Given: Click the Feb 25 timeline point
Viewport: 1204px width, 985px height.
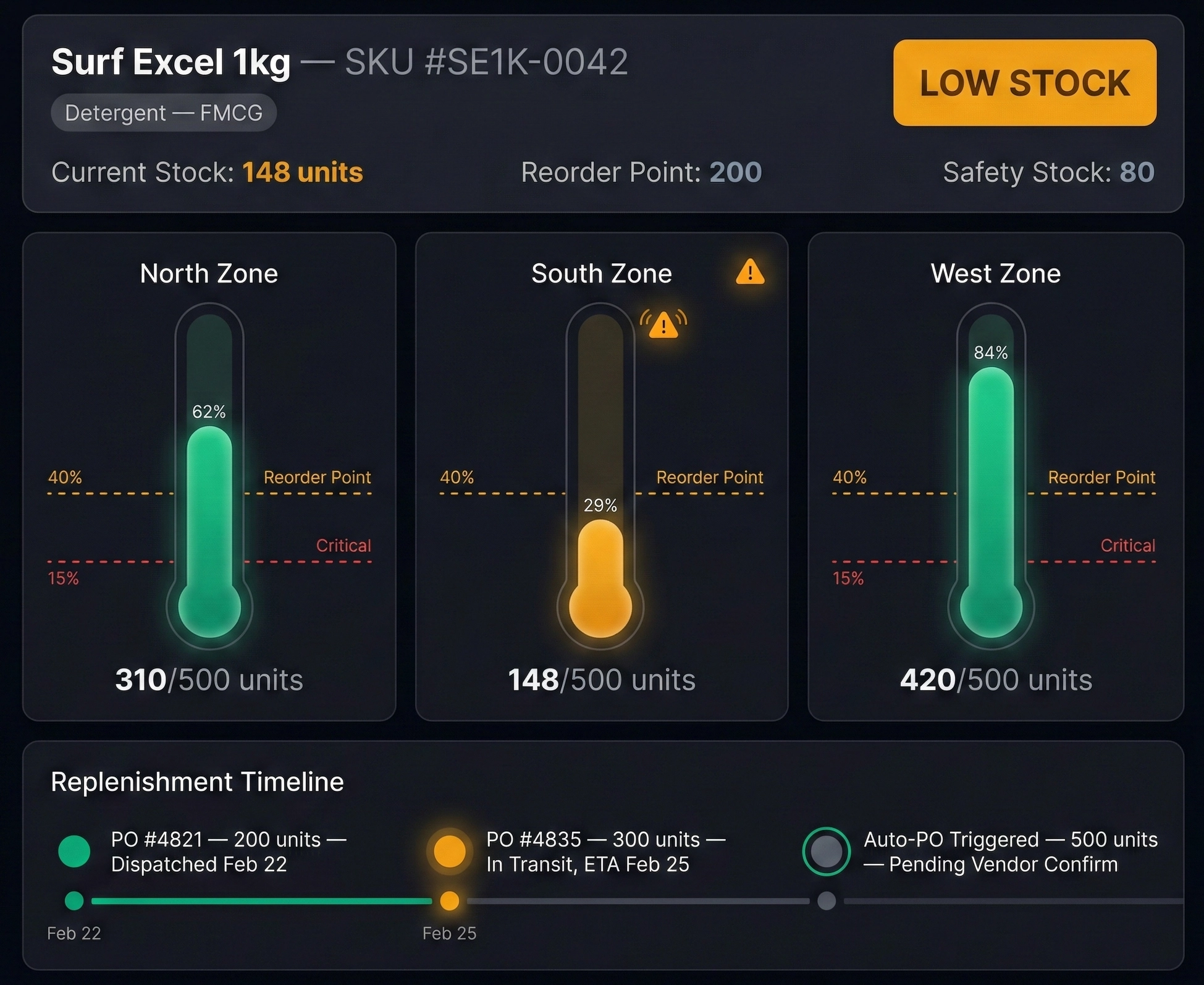Looking at the screenshot, I should click(450, 902).
